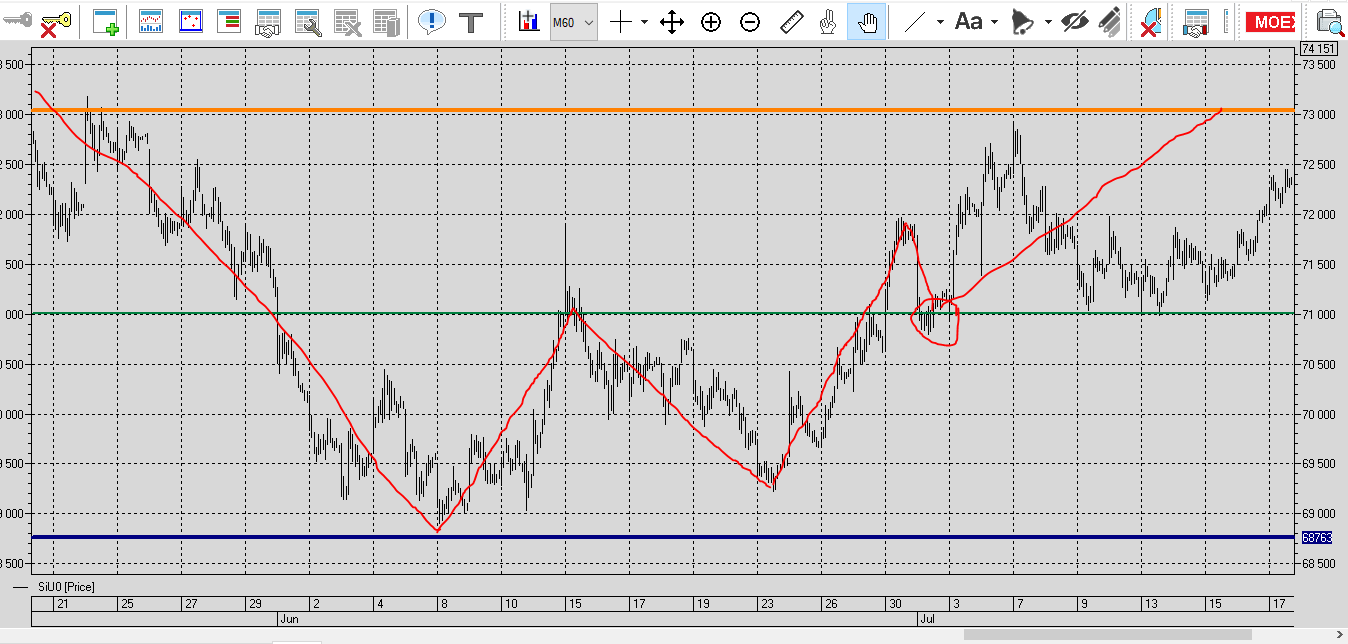
Task: Open the M60 timeframe dropdown
Action: pos(573,22)
